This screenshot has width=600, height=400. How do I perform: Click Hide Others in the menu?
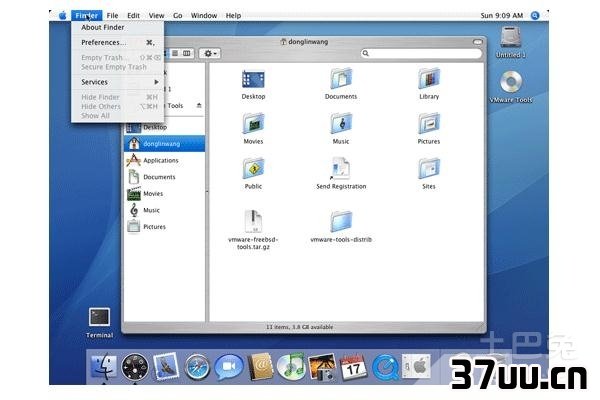click(x=117, y=106)
